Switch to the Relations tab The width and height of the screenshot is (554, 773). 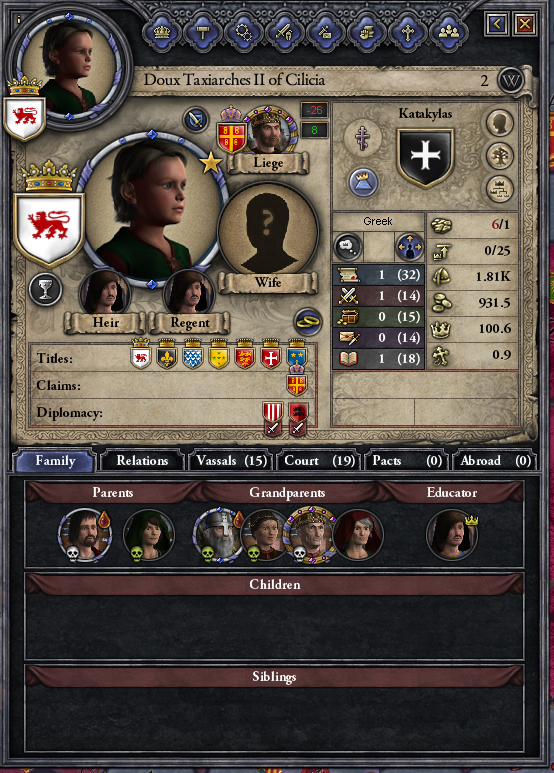click(x=142, y=460)
